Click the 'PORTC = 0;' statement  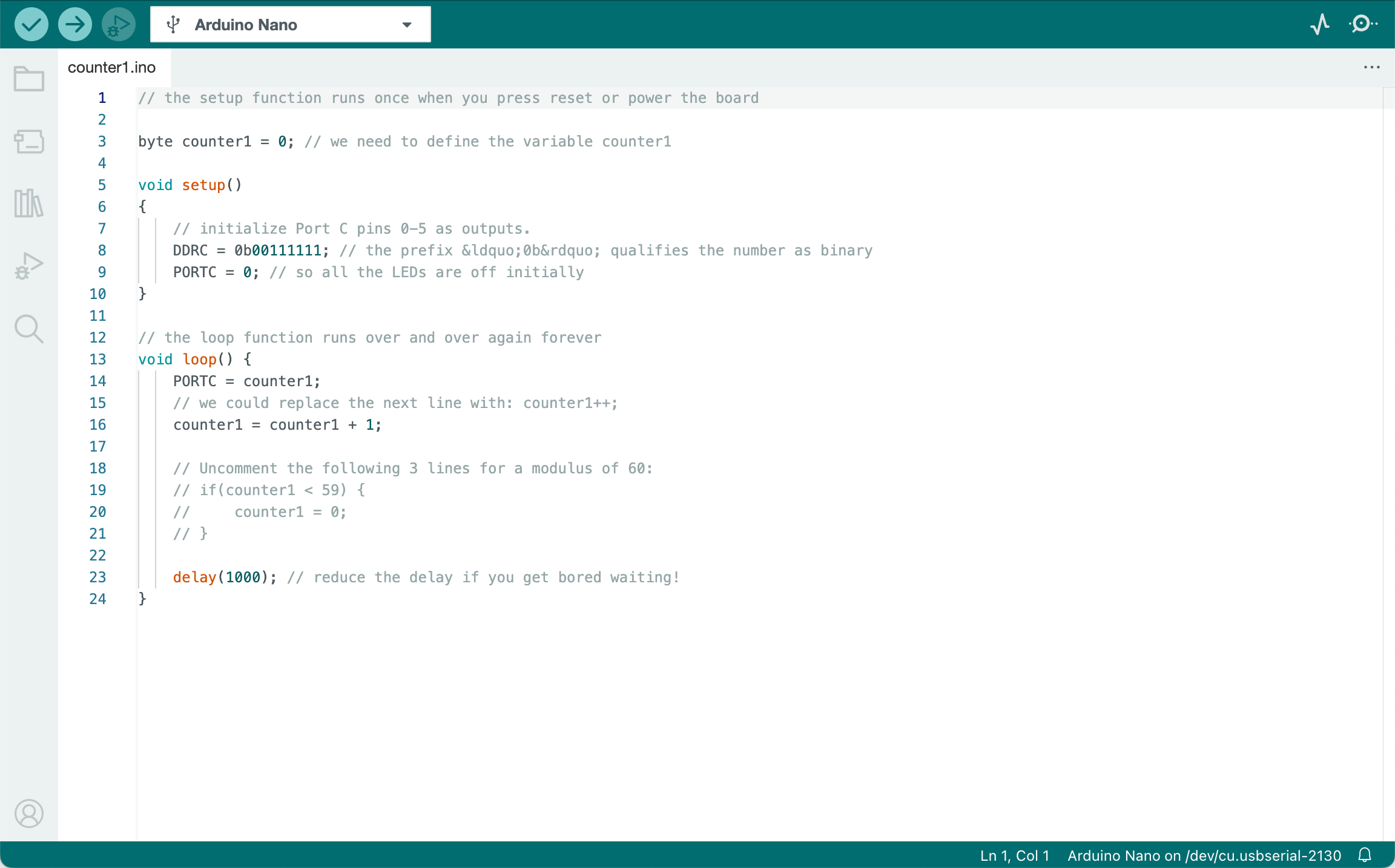point(216,272)
